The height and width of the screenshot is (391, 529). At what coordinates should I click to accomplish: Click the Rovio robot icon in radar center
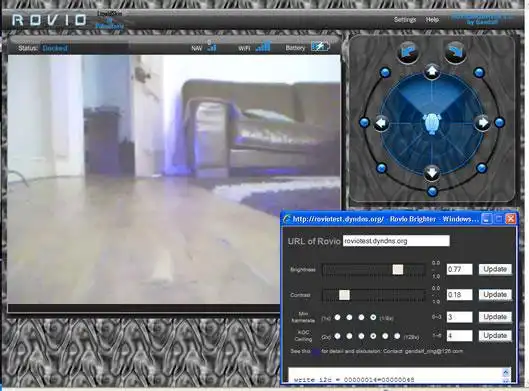point(432,124)
